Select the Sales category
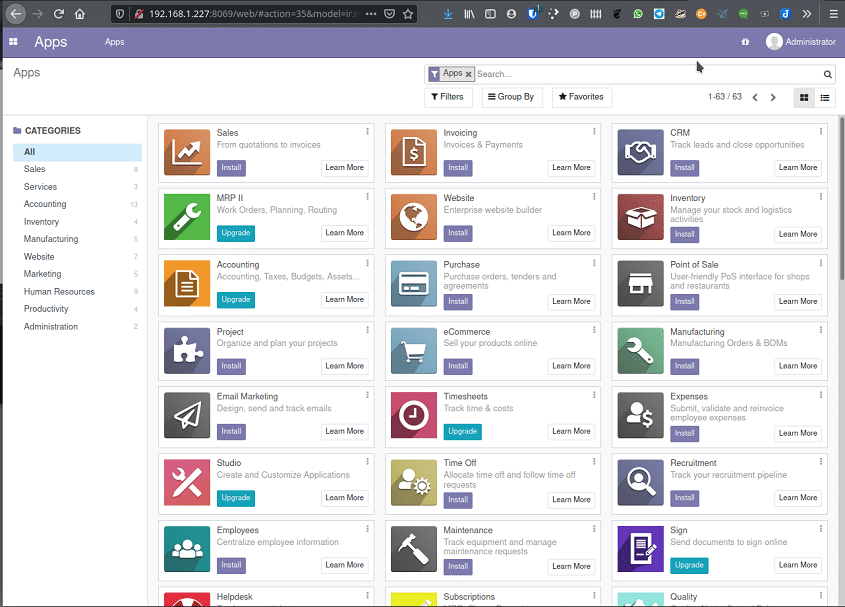 78,169
